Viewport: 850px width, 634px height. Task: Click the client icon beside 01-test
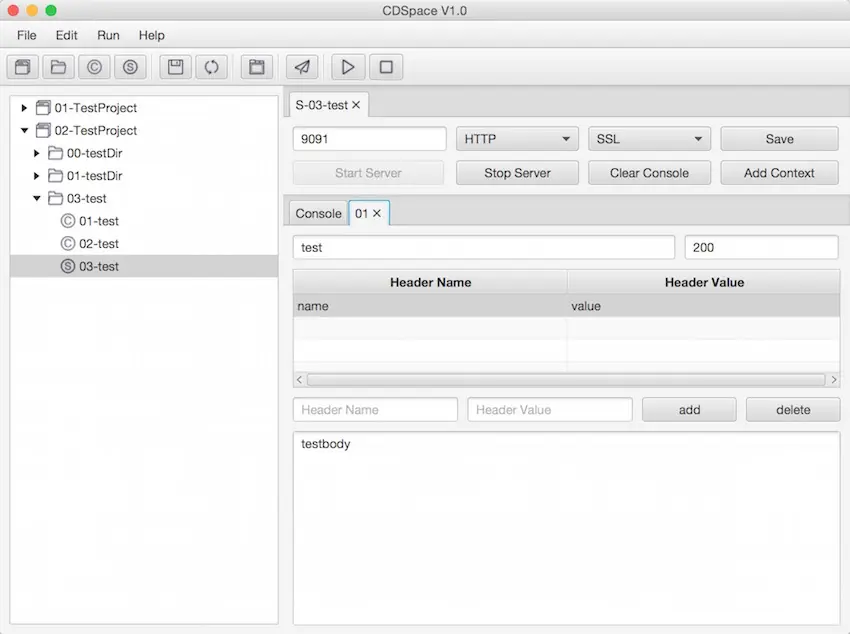click(x=68, y=221)
